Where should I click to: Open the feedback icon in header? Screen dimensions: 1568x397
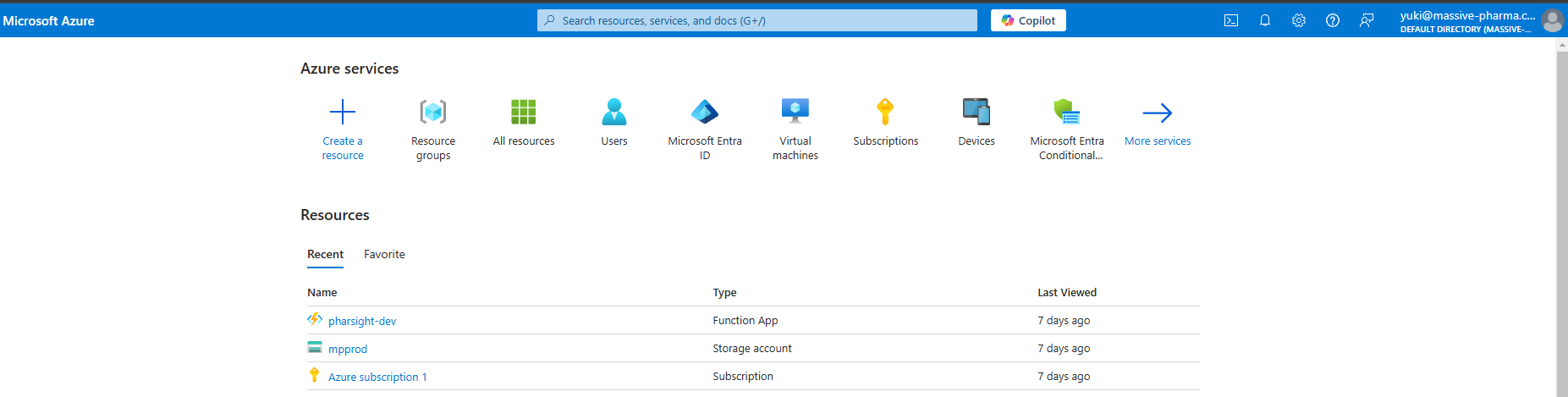tap(1367, 20)
